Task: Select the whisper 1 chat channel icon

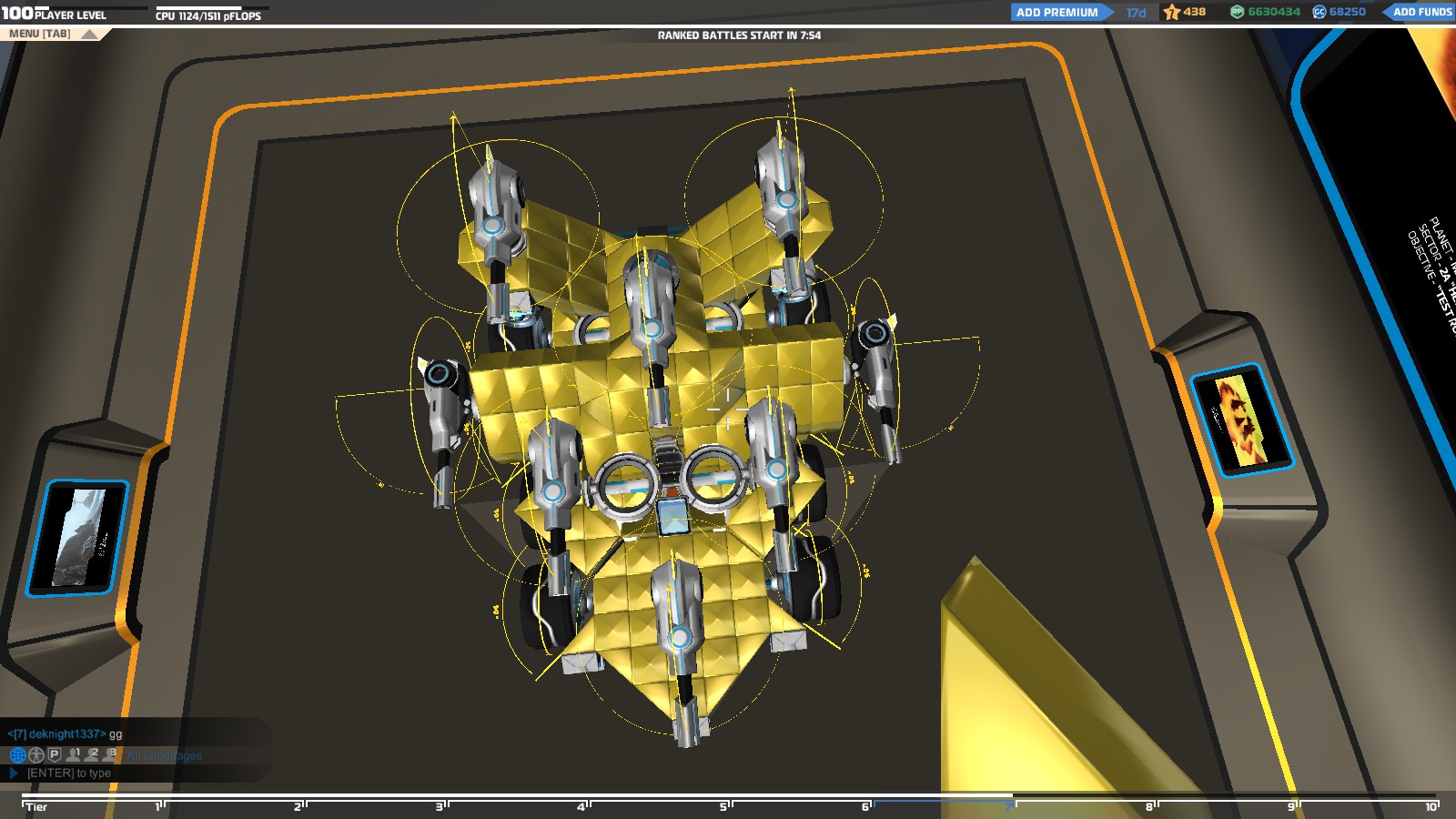Action: coord(73,755)
